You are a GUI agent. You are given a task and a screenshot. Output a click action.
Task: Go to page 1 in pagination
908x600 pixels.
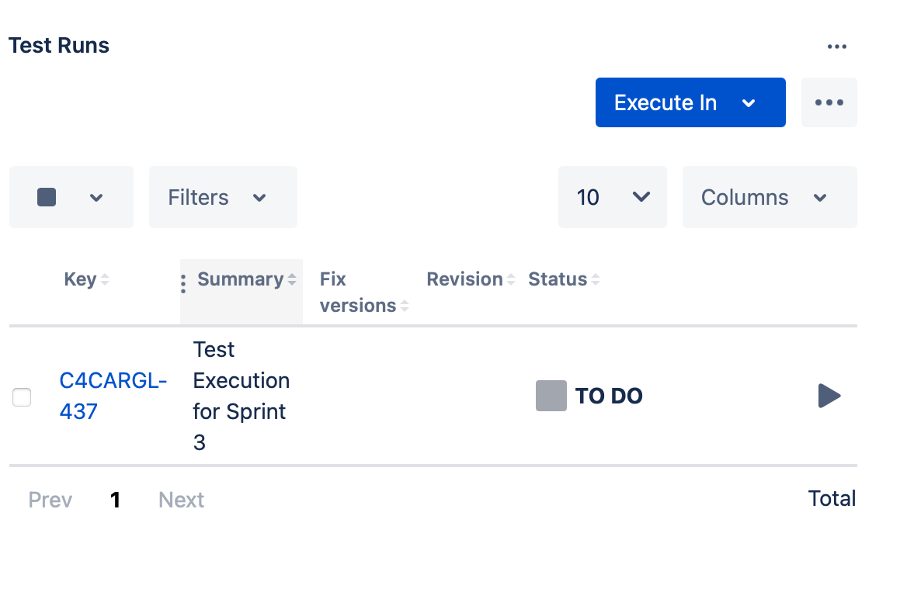pos(115,500)
